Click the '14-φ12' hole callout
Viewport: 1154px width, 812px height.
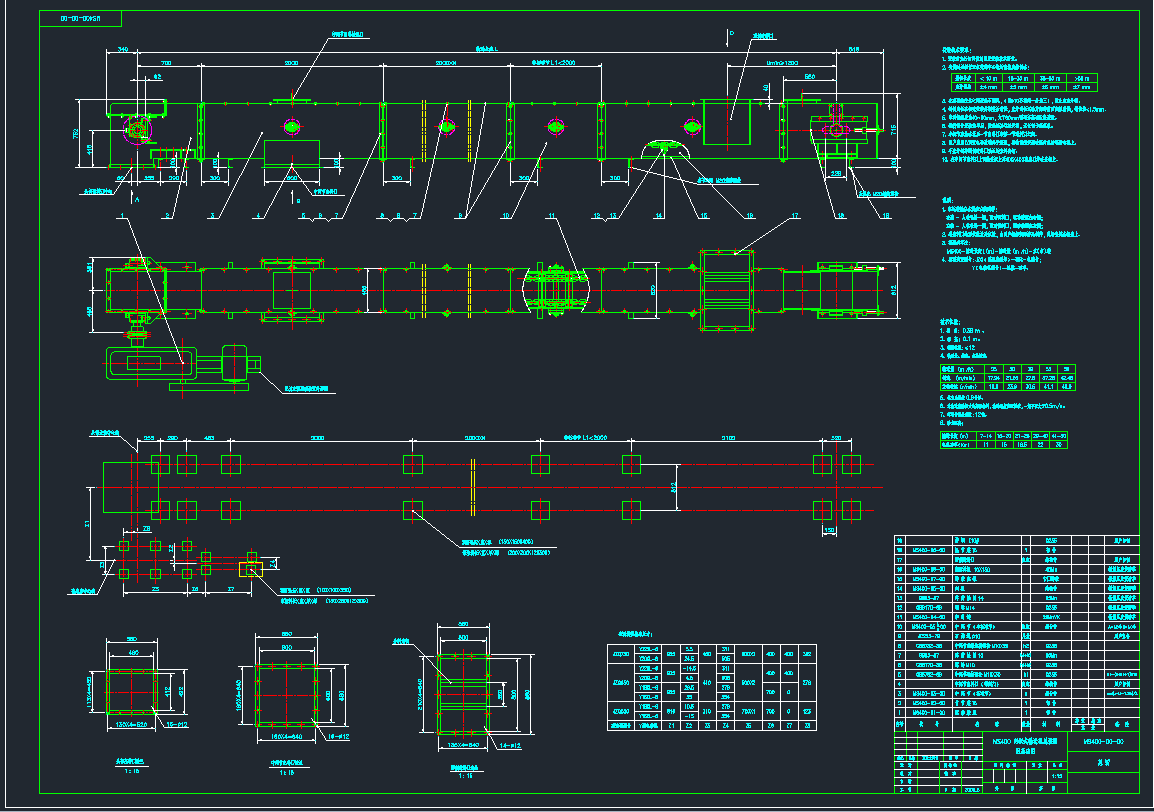click(x=509, y=746)
